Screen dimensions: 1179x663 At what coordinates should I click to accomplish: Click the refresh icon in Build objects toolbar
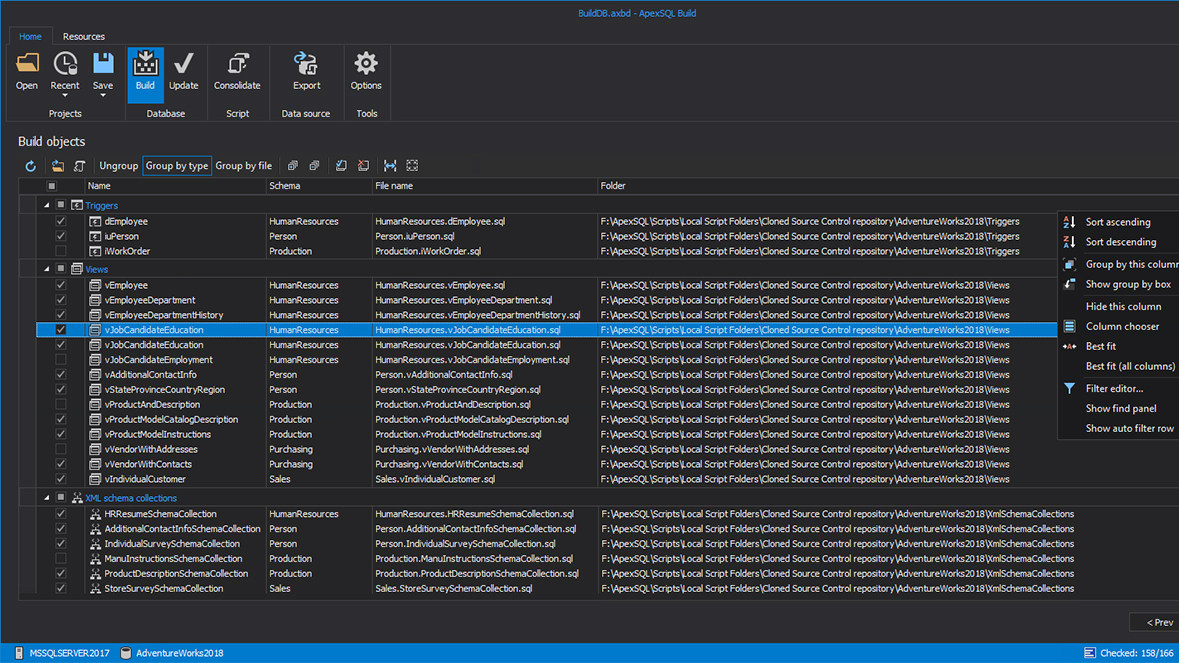coord(31,166)
